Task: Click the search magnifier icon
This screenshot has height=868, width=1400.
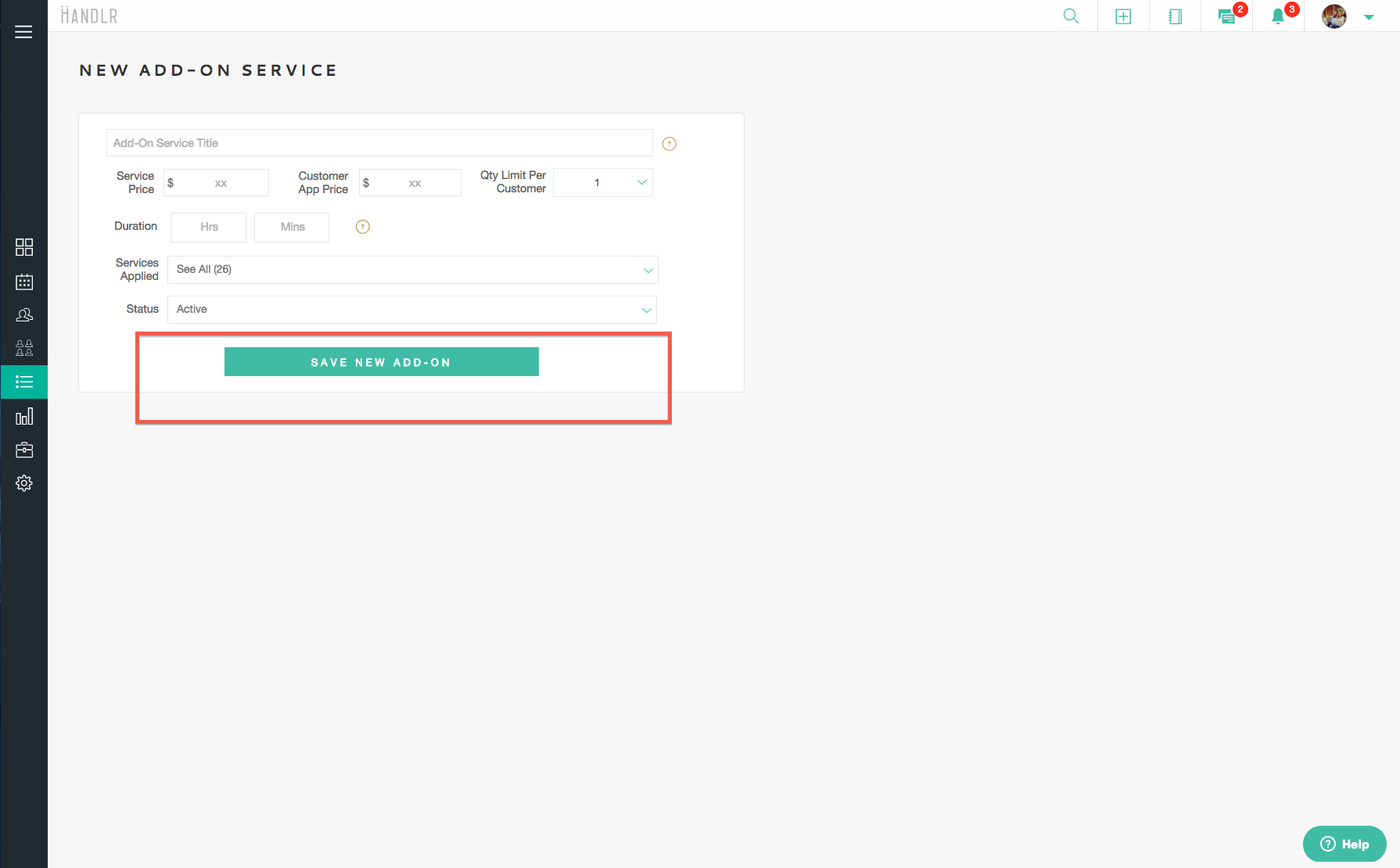Action: coord(1071,16)
